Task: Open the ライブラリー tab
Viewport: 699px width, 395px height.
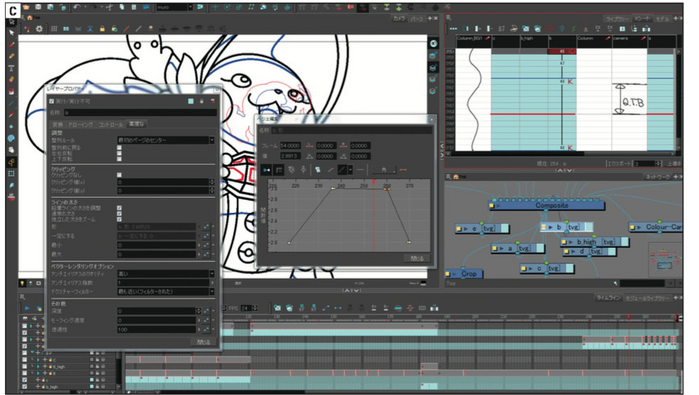Action: [x=617, y=19]
